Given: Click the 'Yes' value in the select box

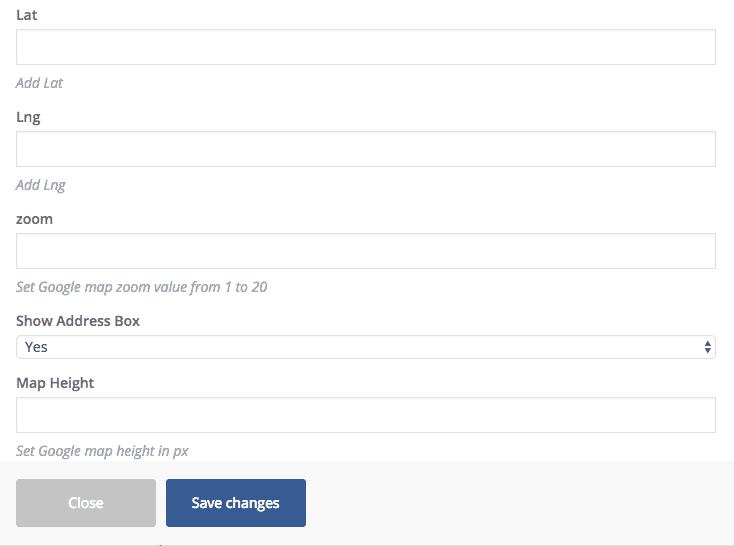Looking at the screenshot, I should [x=37, y=347].
